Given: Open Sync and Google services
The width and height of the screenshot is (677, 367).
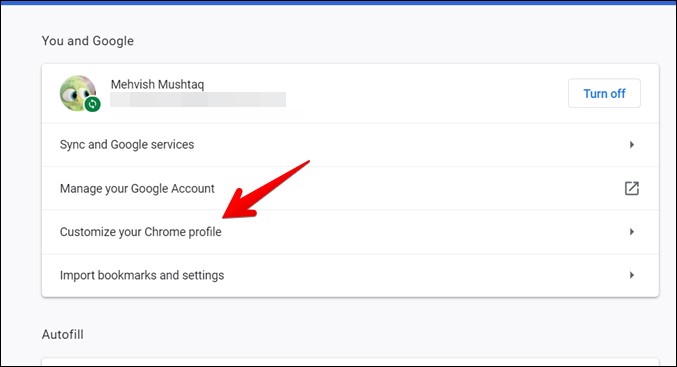Looking at the screenshot, I should coord(350,145).
